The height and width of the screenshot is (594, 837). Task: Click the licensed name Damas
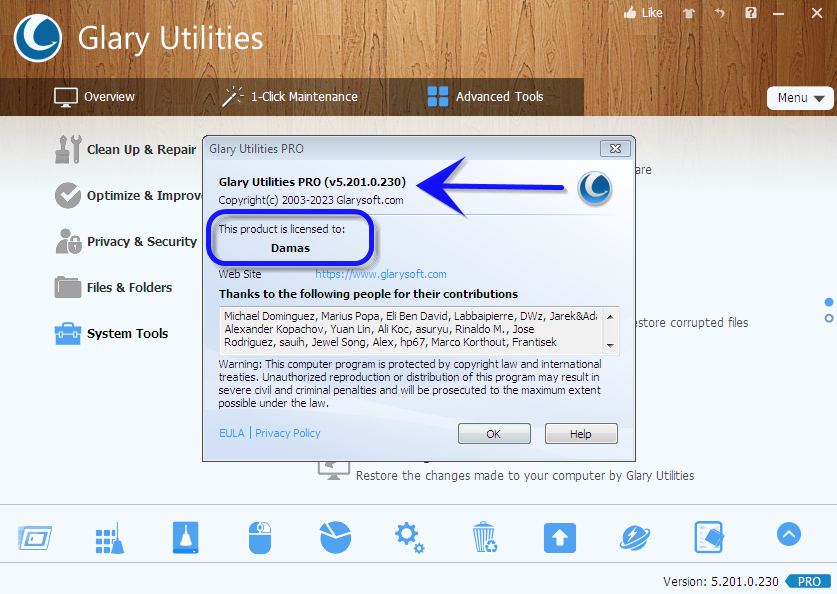pyautogui.click(x=290, y=248)
